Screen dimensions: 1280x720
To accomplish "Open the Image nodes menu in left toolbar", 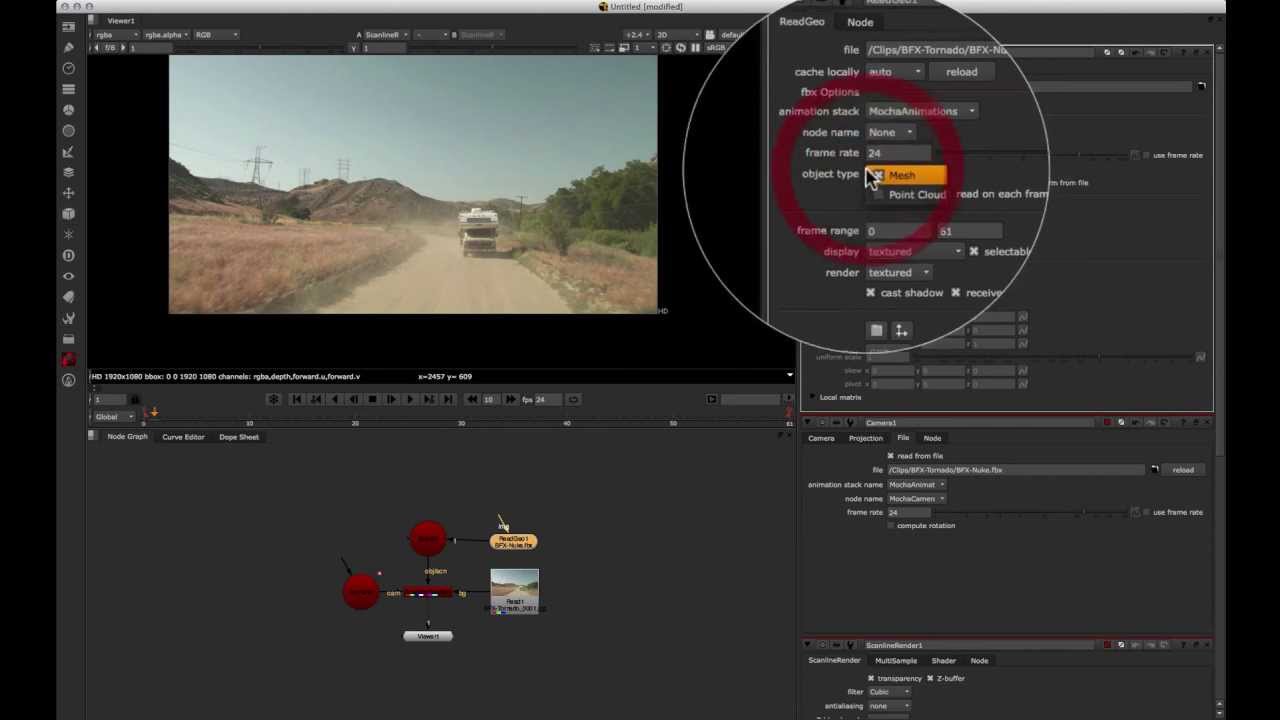I will point(68,26).
